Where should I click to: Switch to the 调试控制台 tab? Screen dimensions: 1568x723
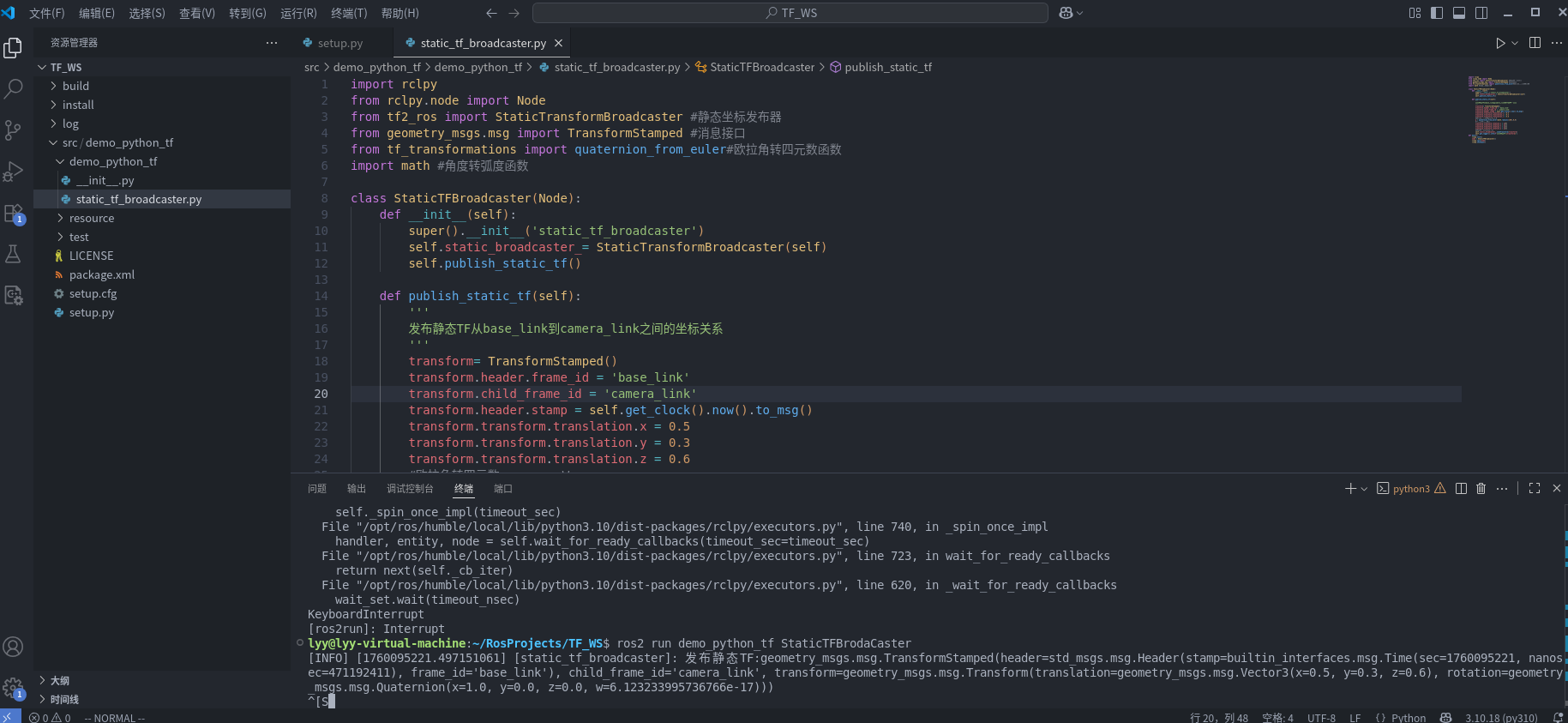pos(410,489)
